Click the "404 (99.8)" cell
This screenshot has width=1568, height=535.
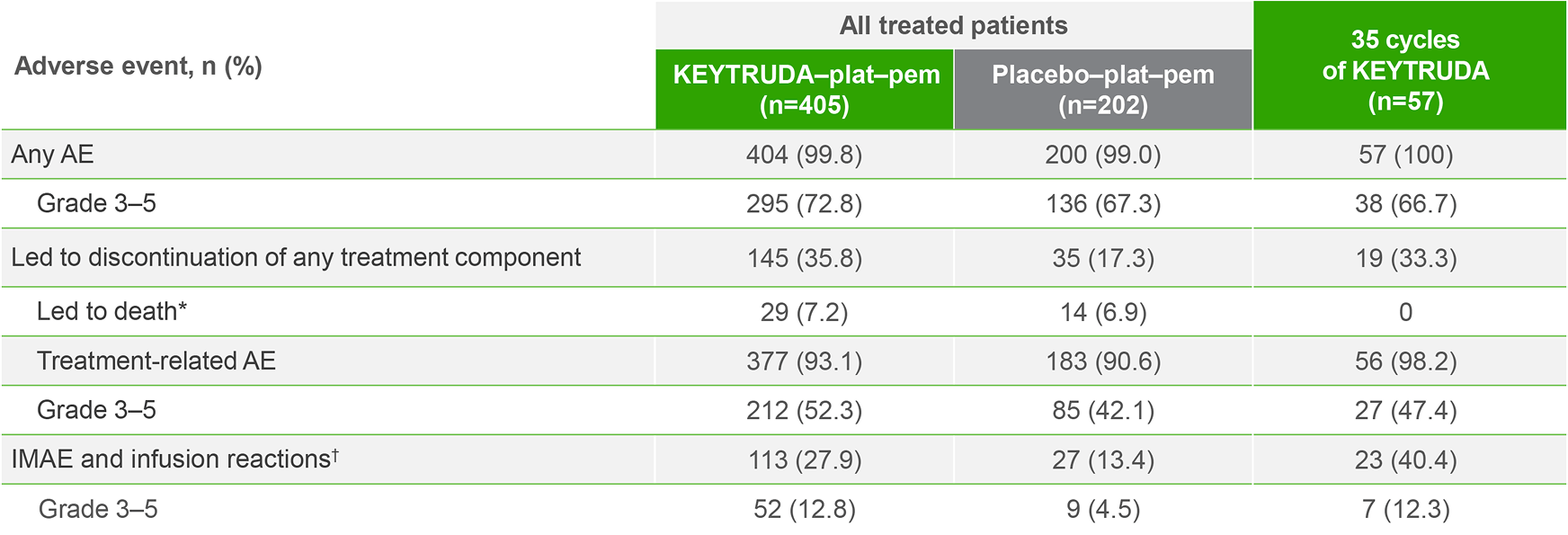(804, 155)
